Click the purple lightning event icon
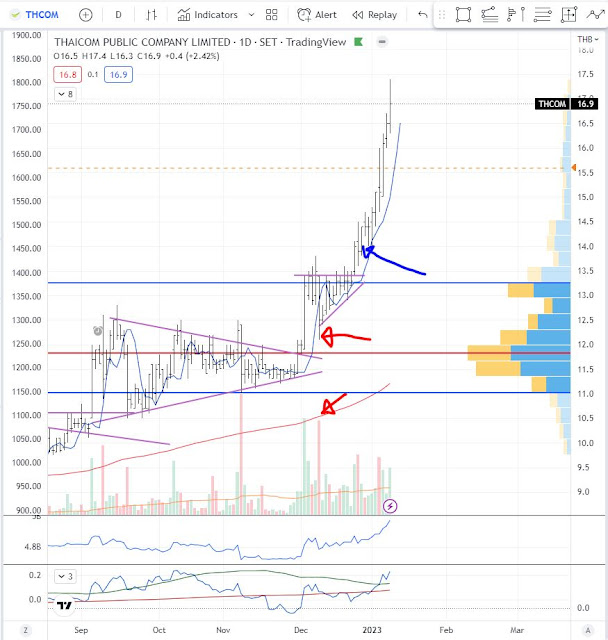608x640 pixels. (x=390, y=507)
